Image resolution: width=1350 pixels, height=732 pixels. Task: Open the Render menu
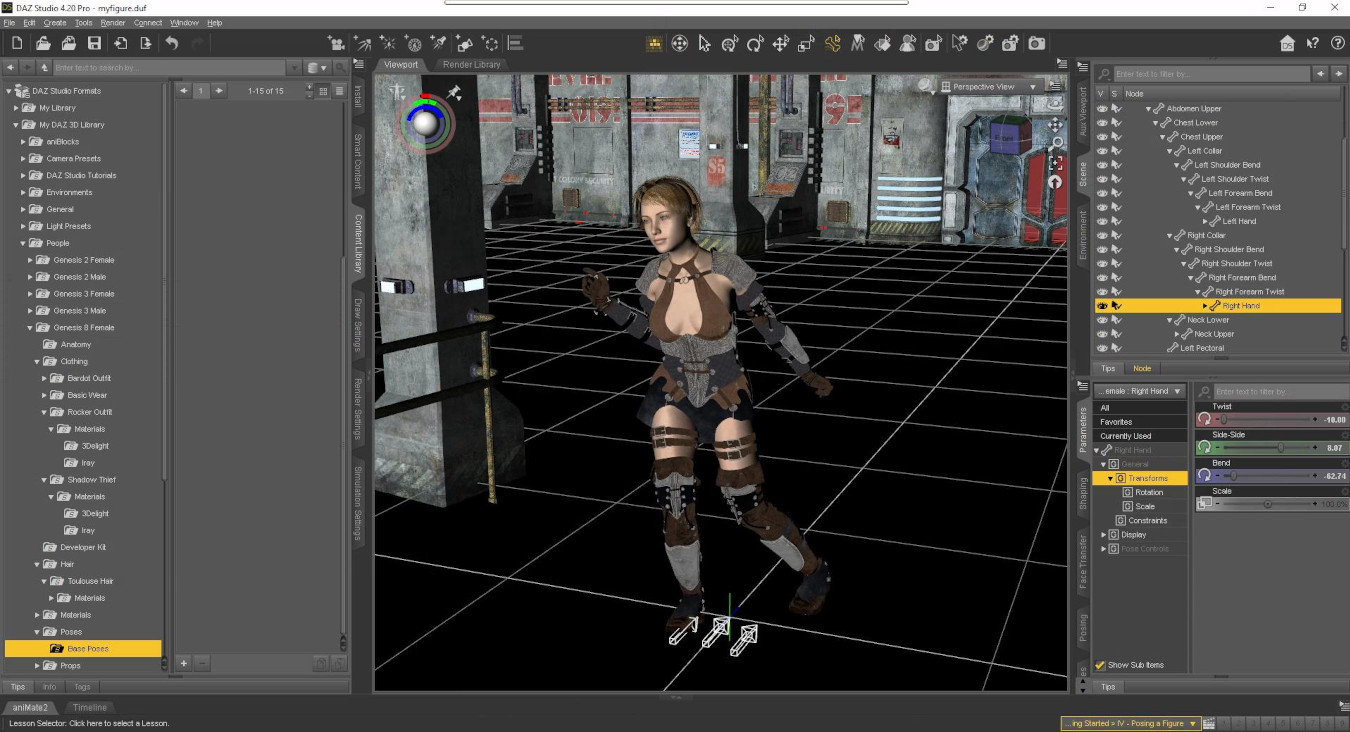tap(112, 22)
